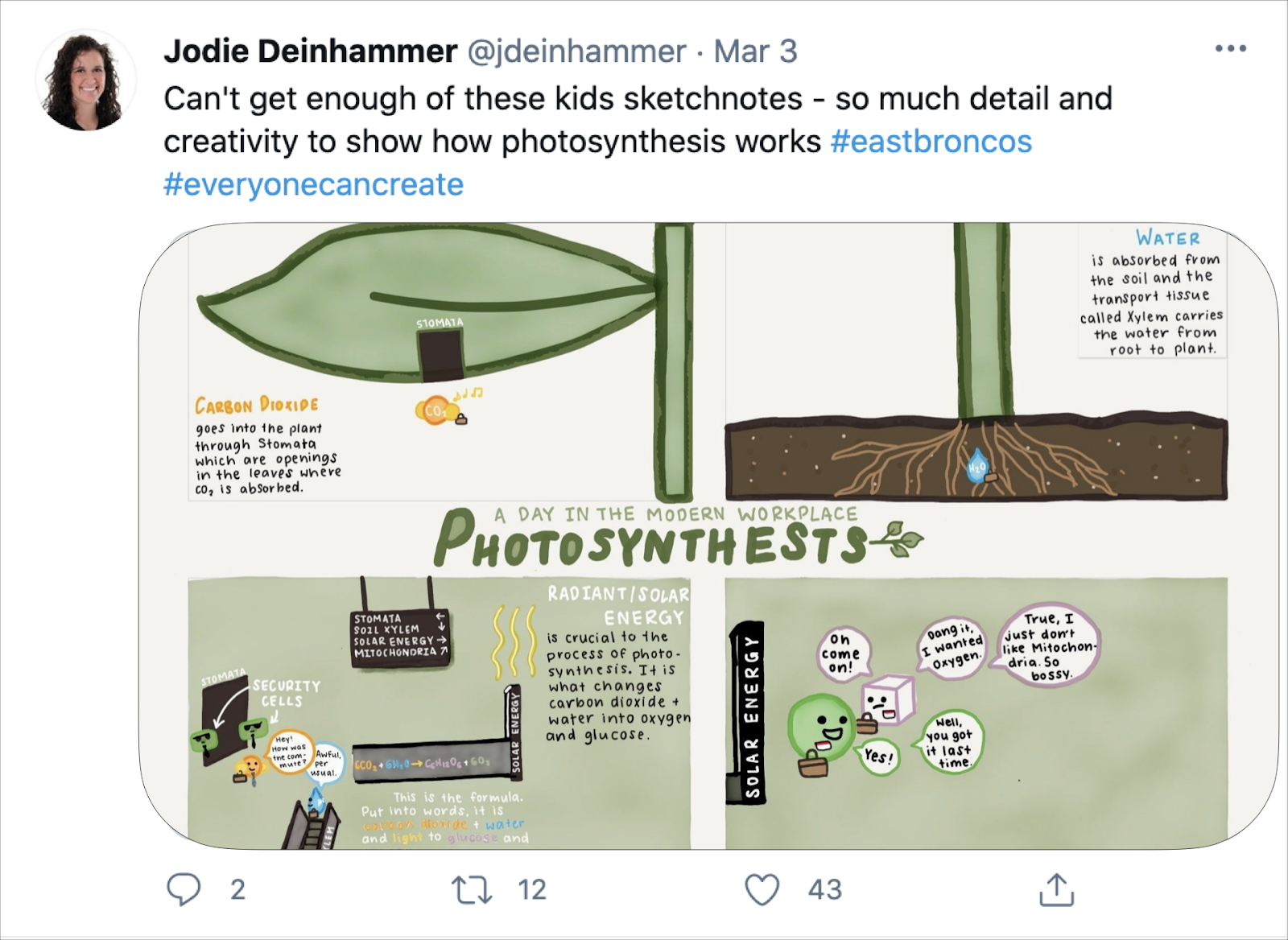
Task: Click the Jodie Deinhammer display name
Action: (x=311, y=52)
